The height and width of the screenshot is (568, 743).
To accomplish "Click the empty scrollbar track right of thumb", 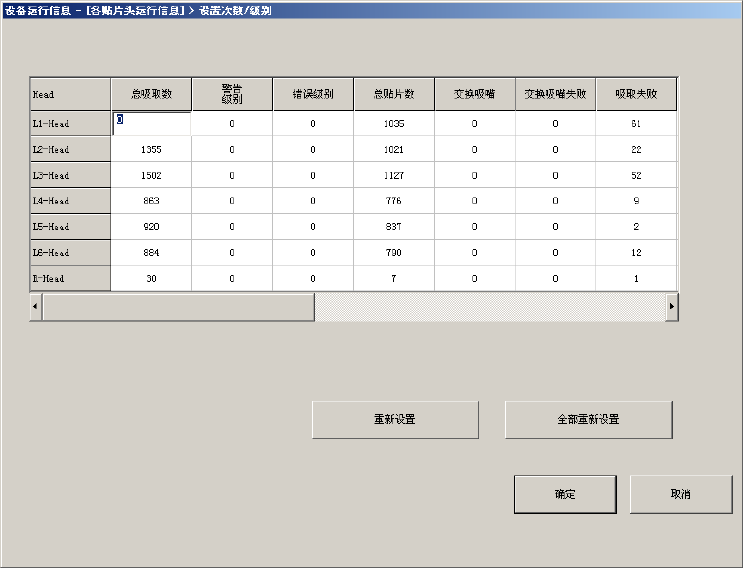I will (x=490, y=307).
